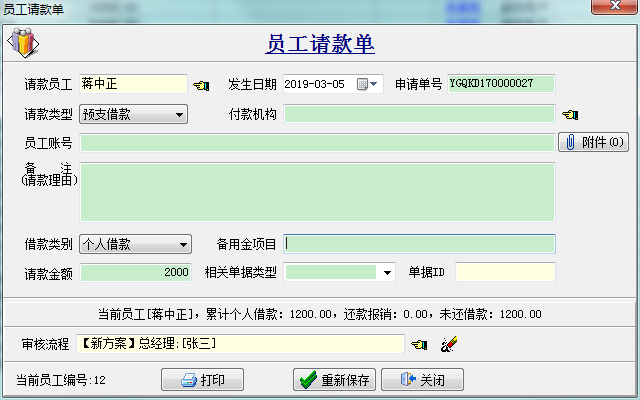Click the 当前员工编号:12 status text

click(61, 380)
